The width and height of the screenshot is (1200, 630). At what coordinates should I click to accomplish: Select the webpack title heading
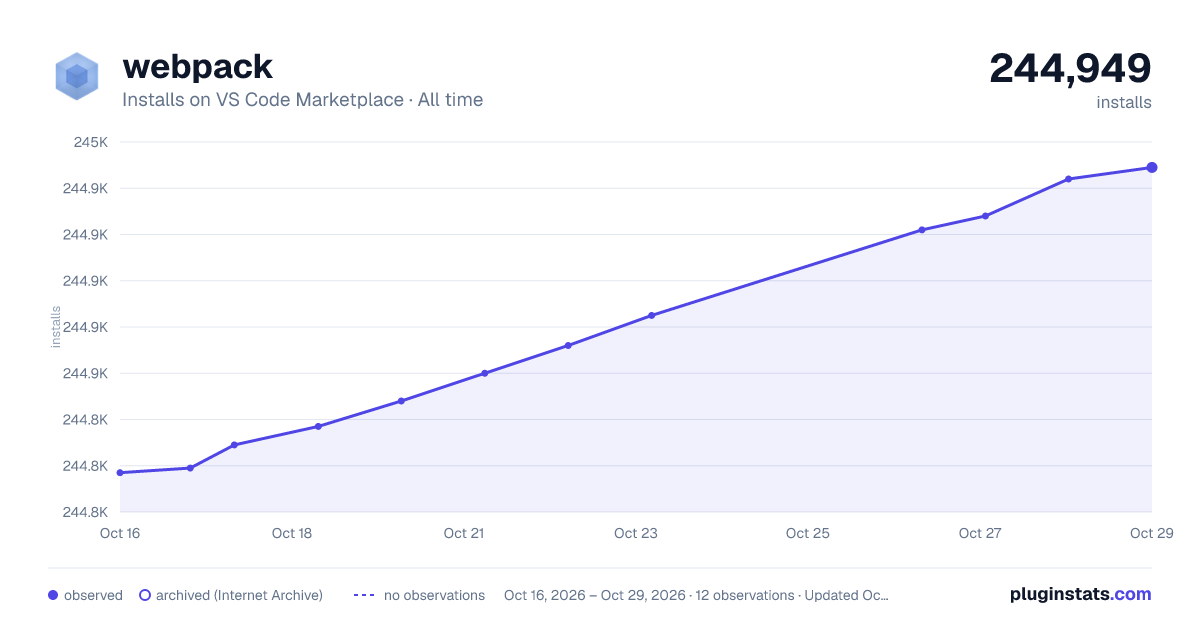coord(197,66)
